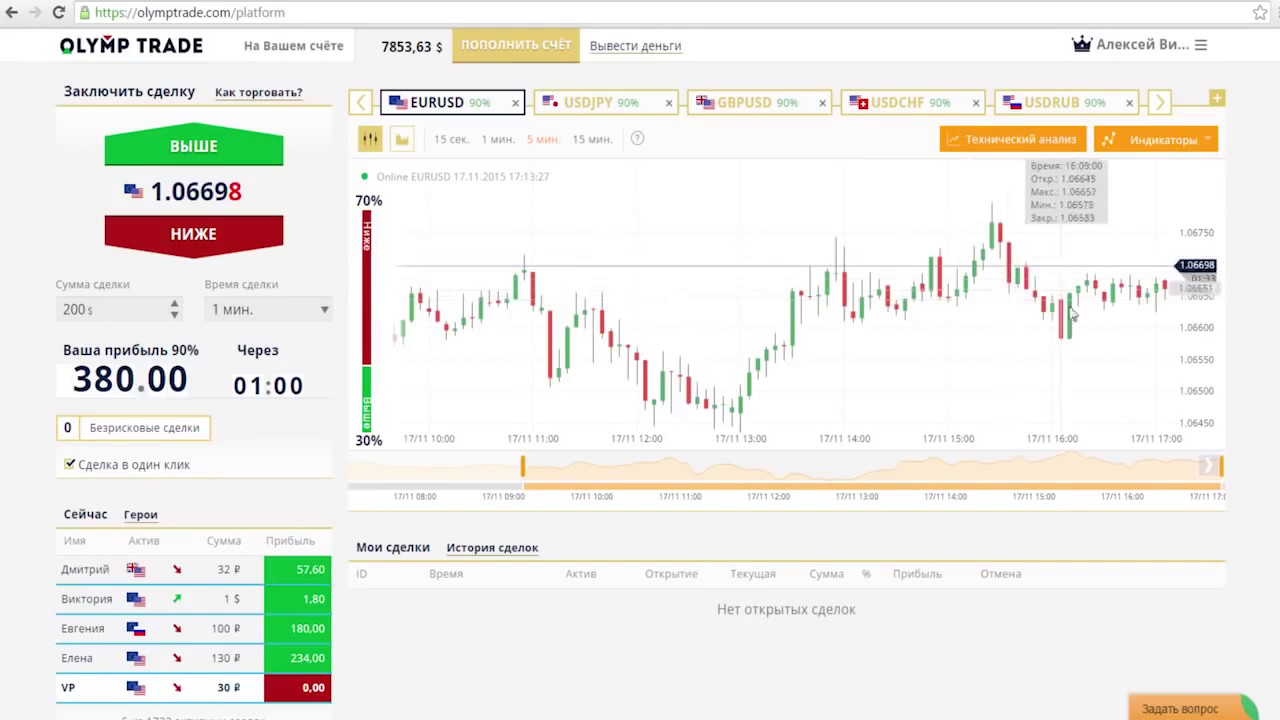
Task: Click Вывести деньги link
Action: pyautogui.click(x=635, y=46)
